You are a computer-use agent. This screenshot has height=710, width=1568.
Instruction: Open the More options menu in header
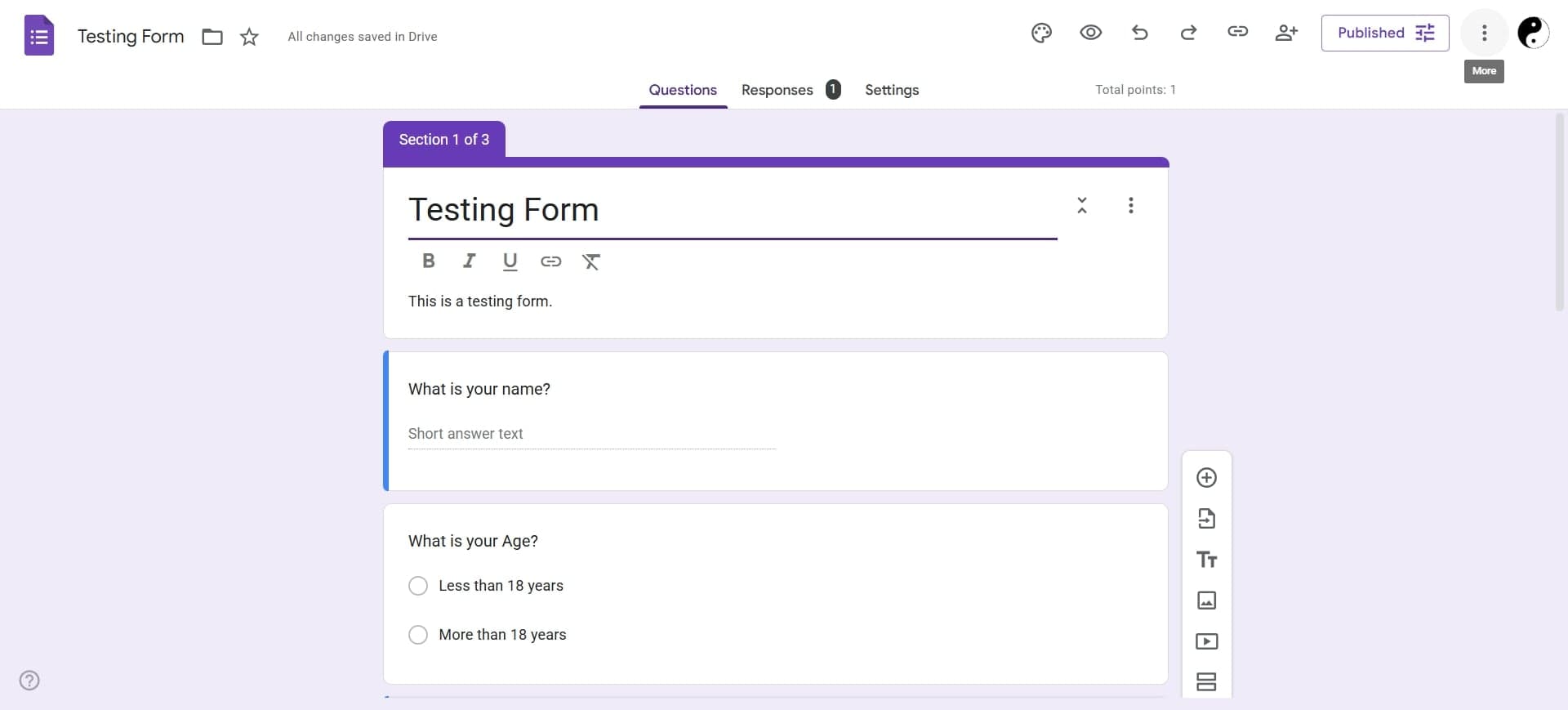pos(1484,33)
